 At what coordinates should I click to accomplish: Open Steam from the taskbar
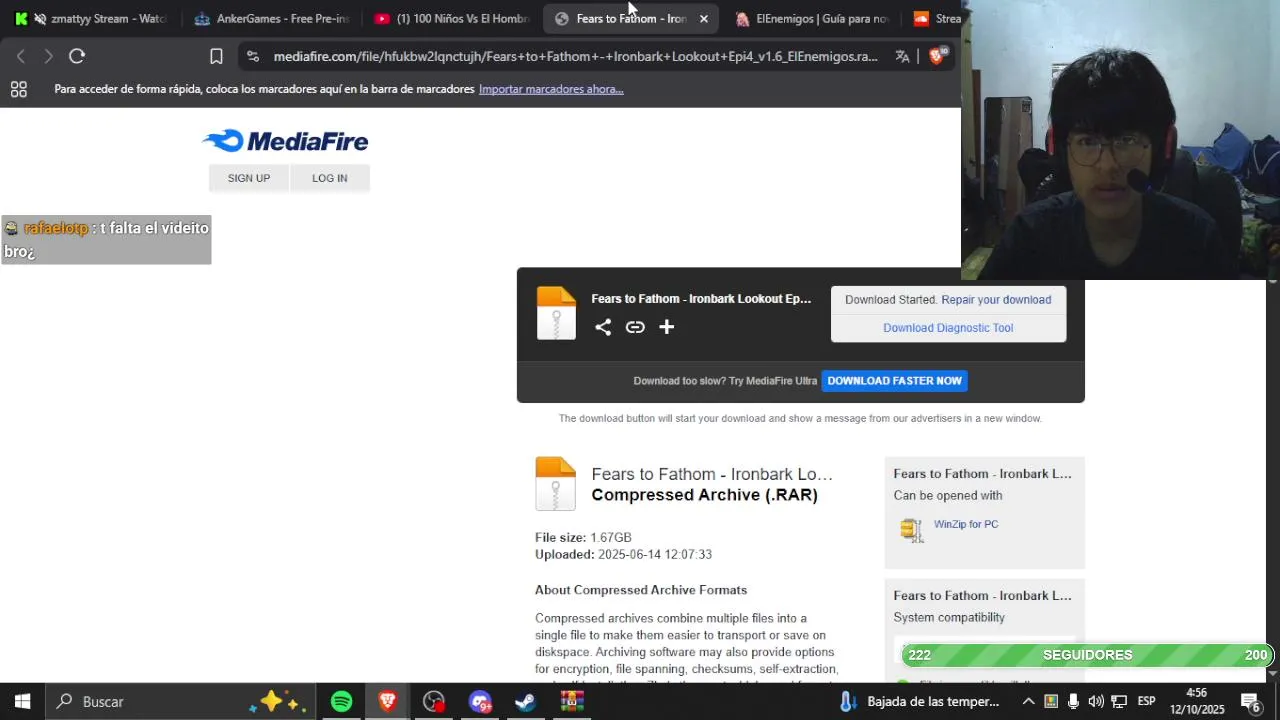[x=526, y=701]
